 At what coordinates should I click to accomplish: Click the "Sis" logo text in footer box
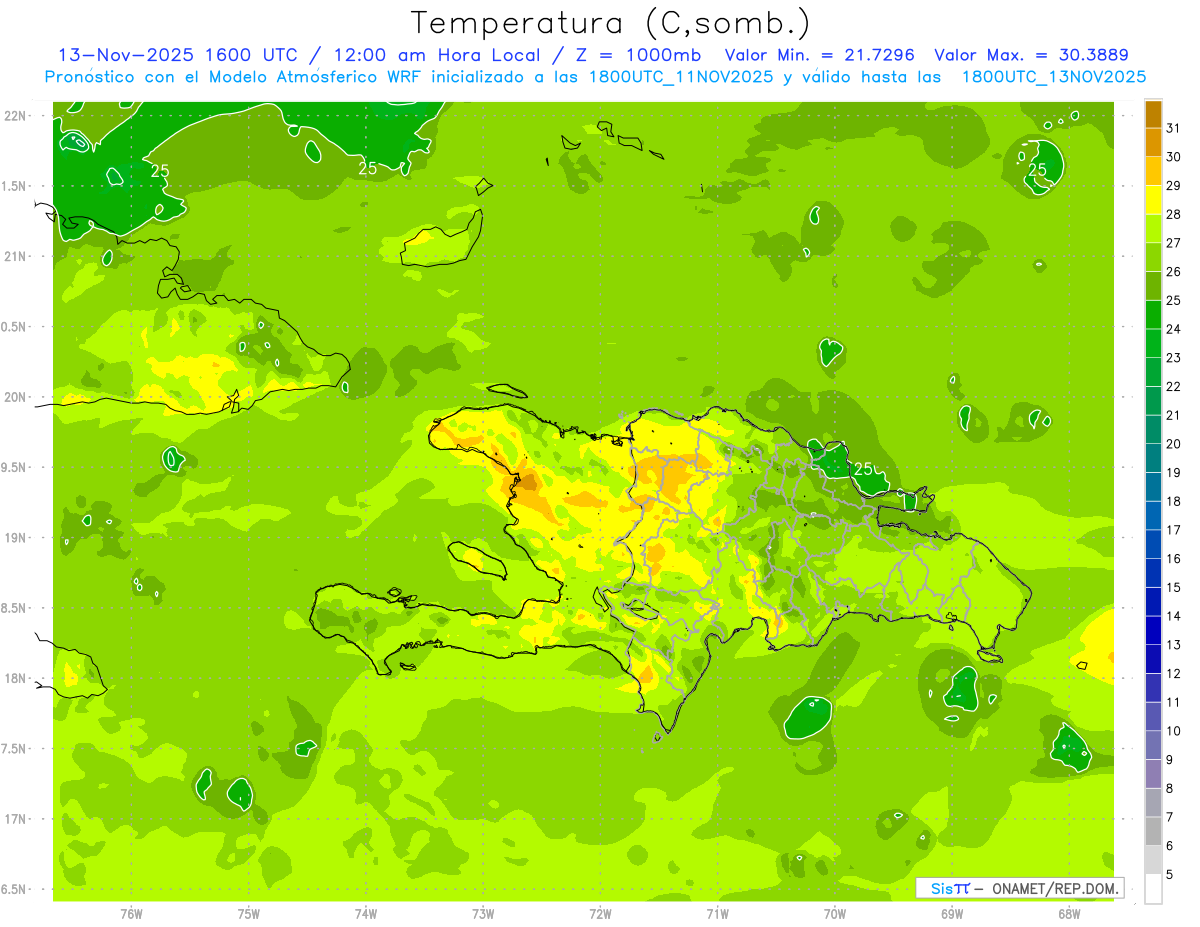(x=940, y=888)
